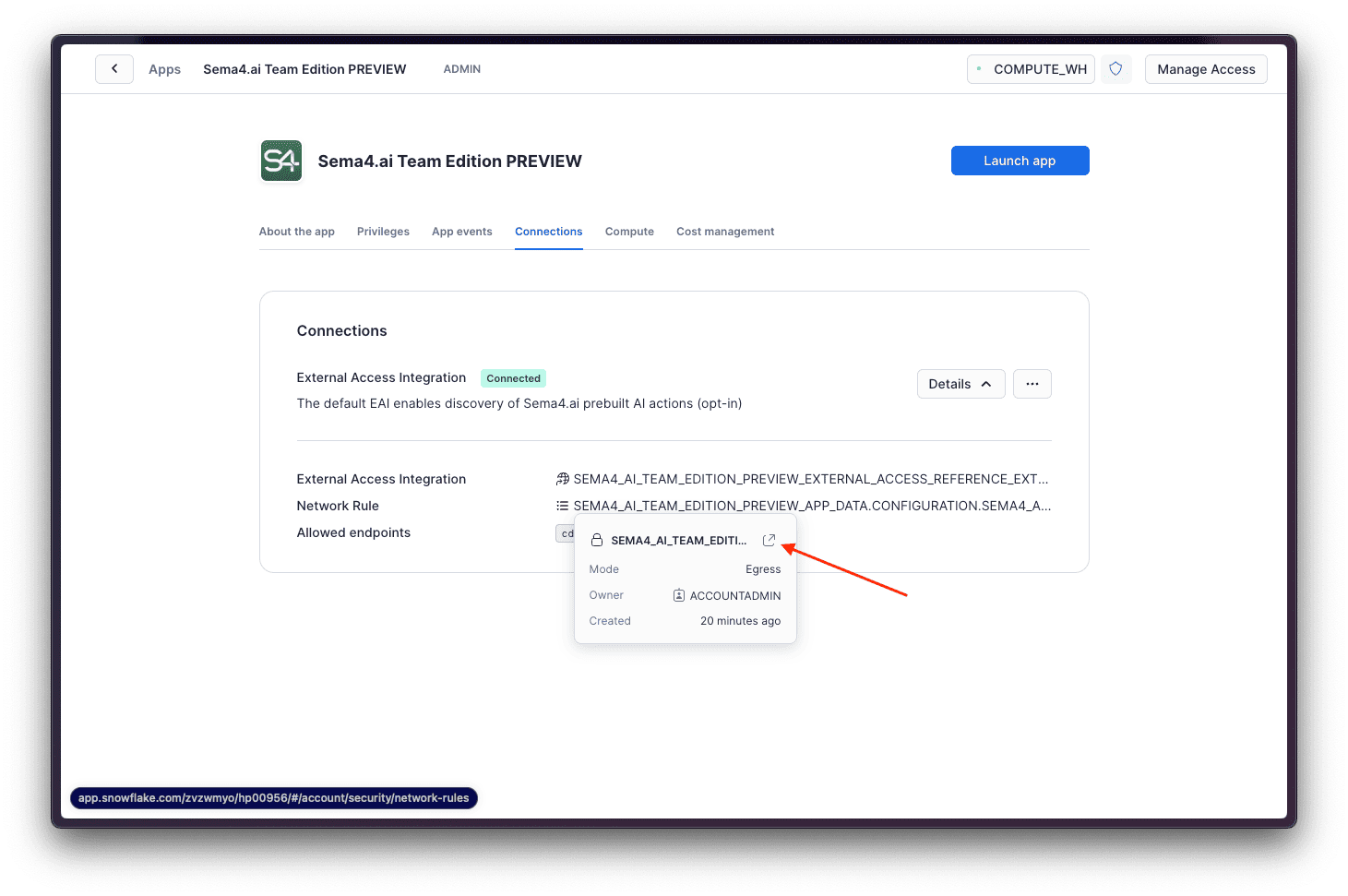Open the Privileges tab
Screen dimensions: 1348x896
click(383, 232)
